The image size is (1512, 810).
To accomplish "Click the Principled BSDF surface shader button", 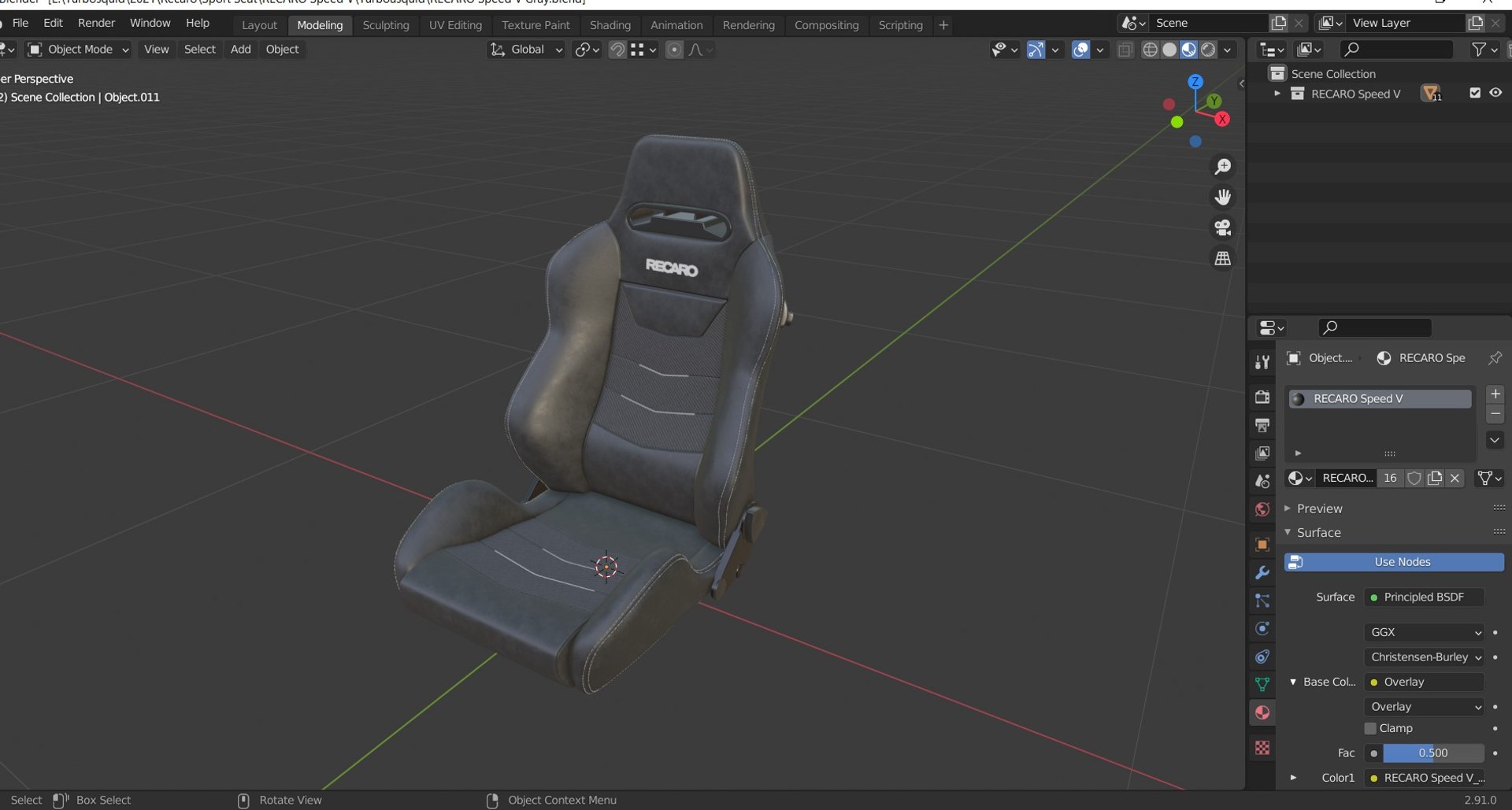I will coord(1424,597).
